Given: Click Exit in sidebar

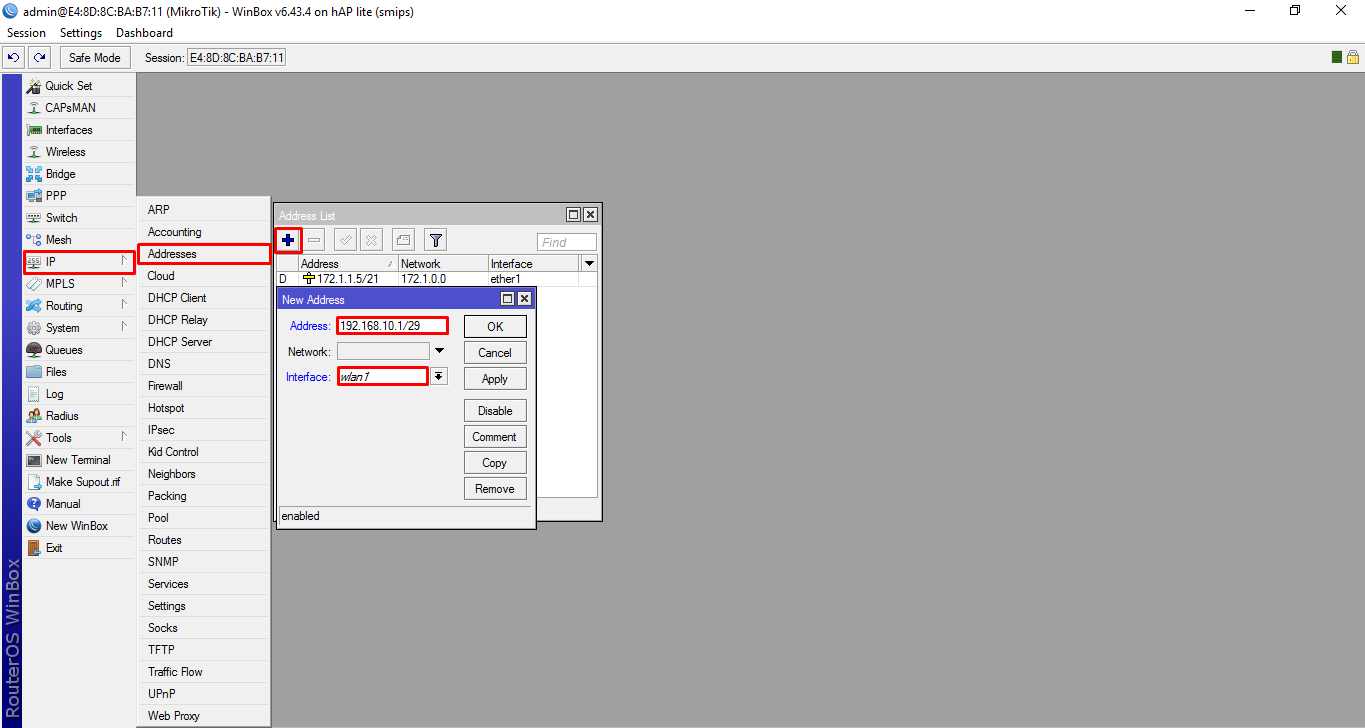Looking at the screenshot, I should click(x=79, y=548).
